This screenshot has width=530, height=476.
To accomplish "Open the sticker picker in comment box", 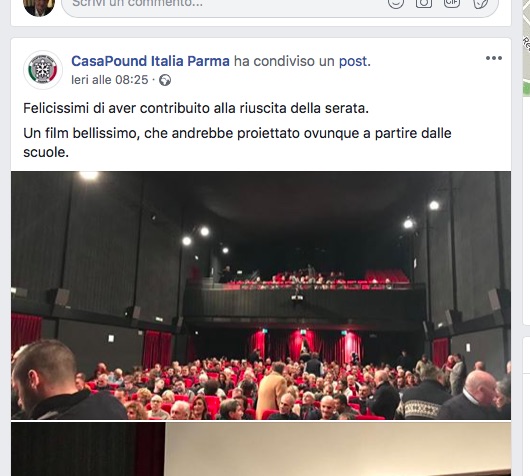I will click(x=480, y=3).
